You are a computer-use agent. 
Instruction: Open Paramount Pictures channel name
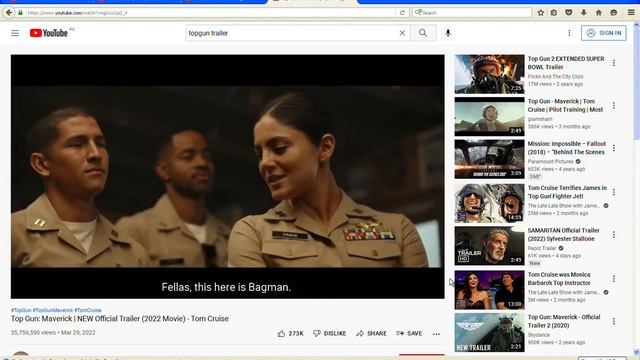pos(550,161)
